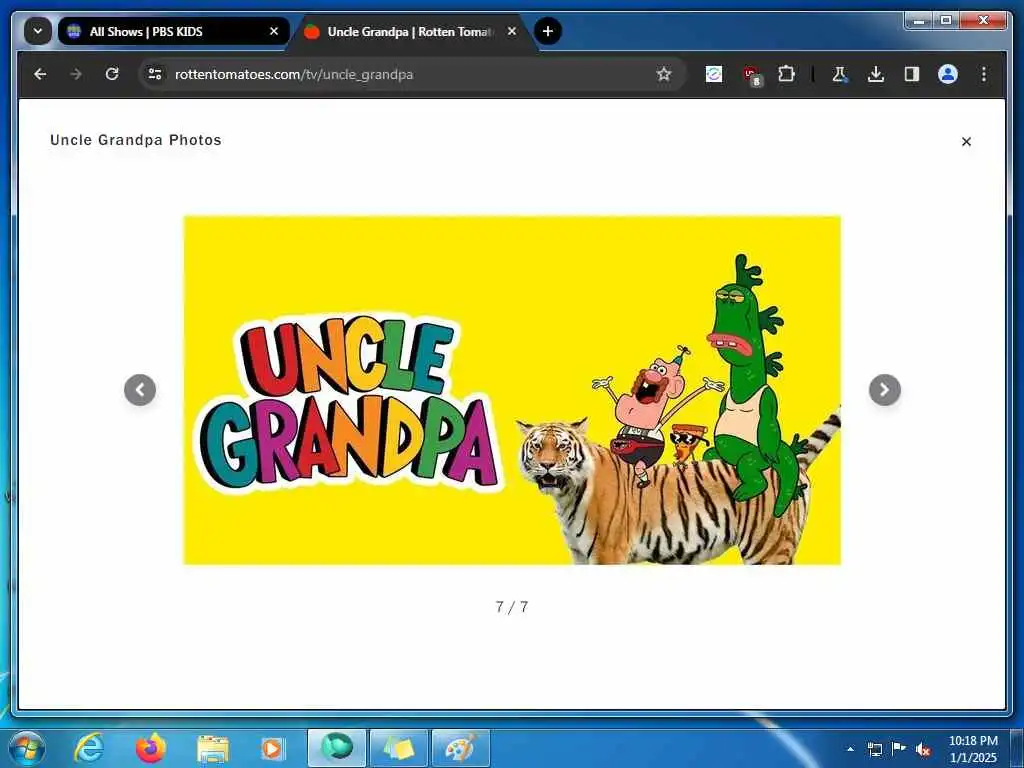This screenshot has width=1024, height=768.
Task: Click the forward navigation arrow
Action: click(x=76, y=74)
